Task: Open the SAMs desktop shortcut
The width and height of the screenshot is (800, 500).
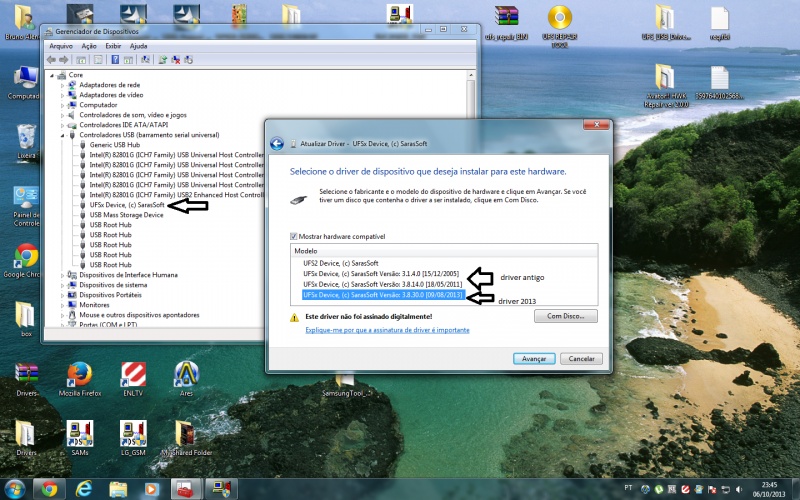Action: point(80,438)
